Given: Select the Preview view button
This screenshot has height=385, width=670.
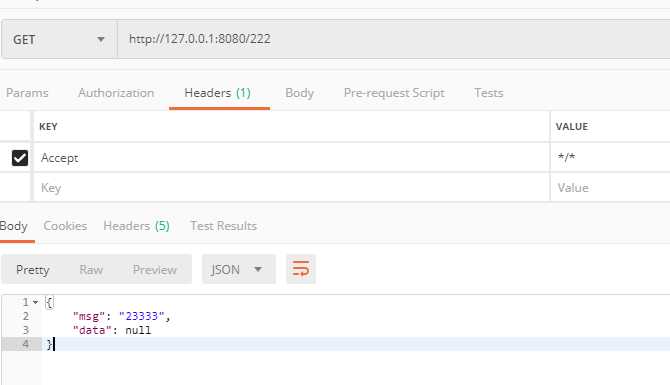Looking at the screenshot, I should click(x=155, y=270).
